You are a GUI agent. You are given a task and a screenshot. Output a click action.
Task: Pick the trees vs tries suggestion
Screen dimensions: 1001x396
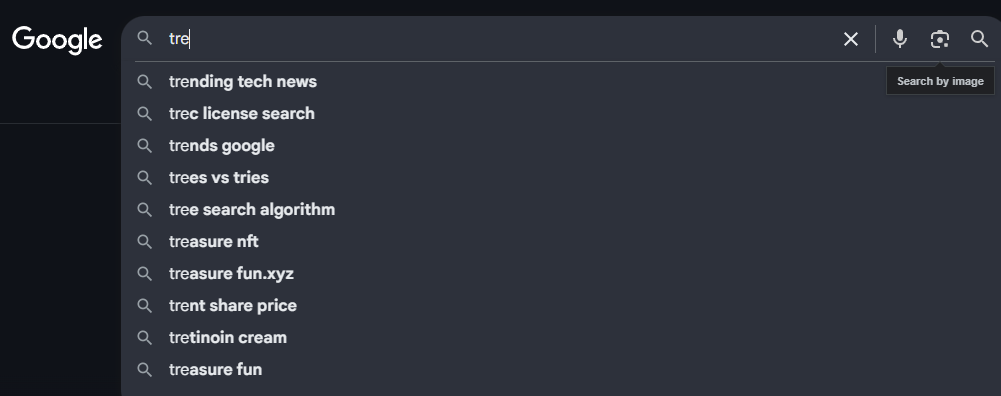click(218, 178)
